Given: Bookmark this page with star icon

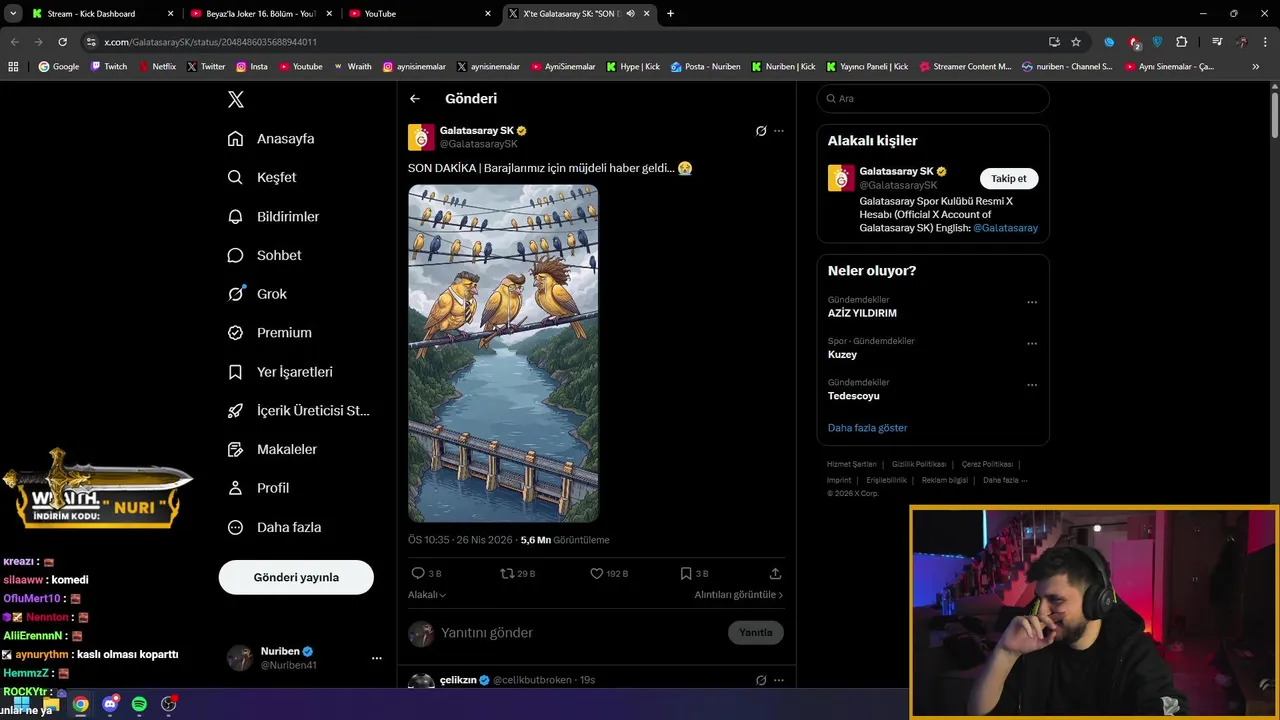Looking at the screenshot, I should (1076, 42).
